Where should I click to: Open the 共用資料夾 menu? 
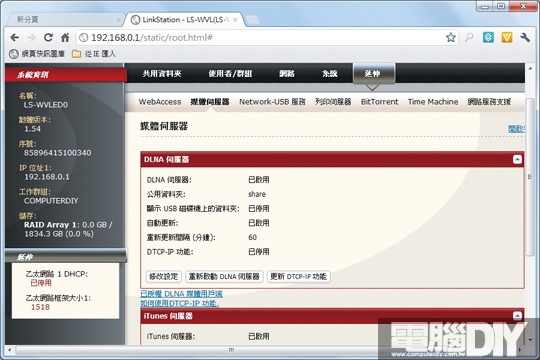pos(162,73)
